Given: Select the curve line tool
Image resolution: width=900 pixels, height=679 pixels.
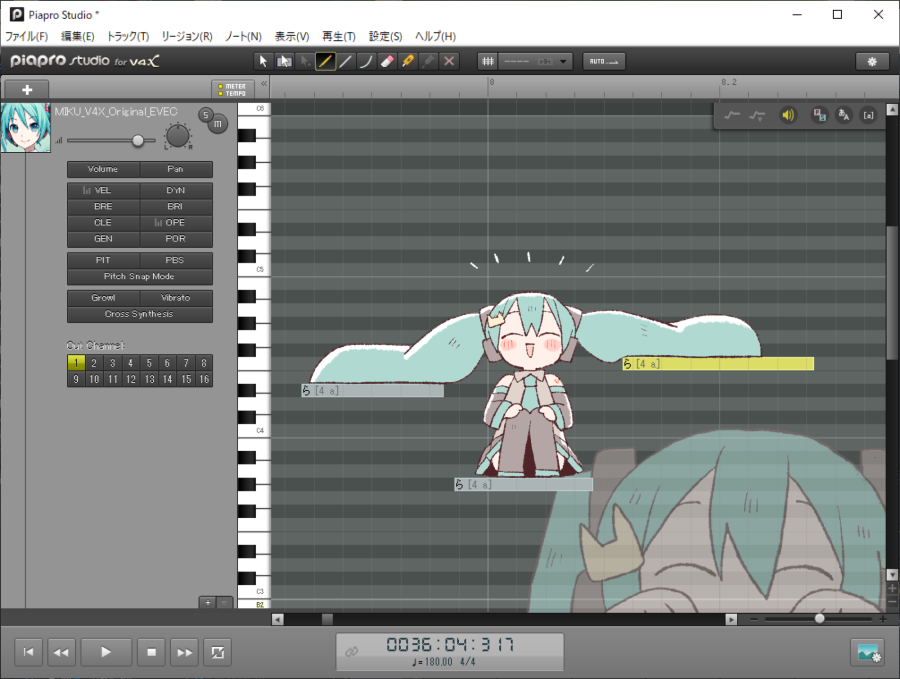Looking at the screenshot, I should [x=366, y=61].
